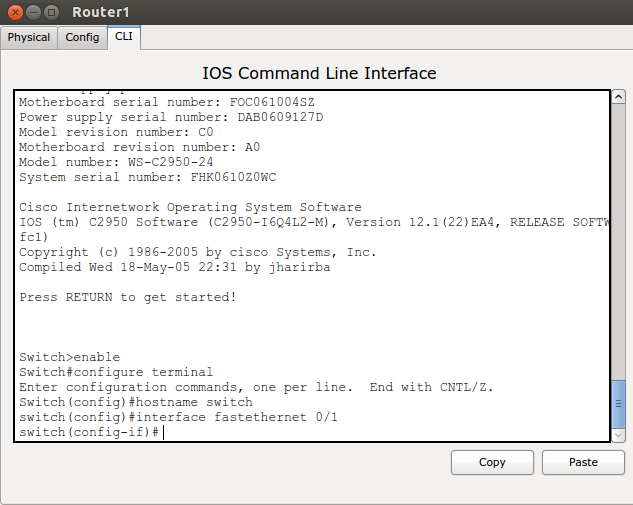Screen dimensions: 633x505
Task: Close the Router1 window
Action: 13,12
